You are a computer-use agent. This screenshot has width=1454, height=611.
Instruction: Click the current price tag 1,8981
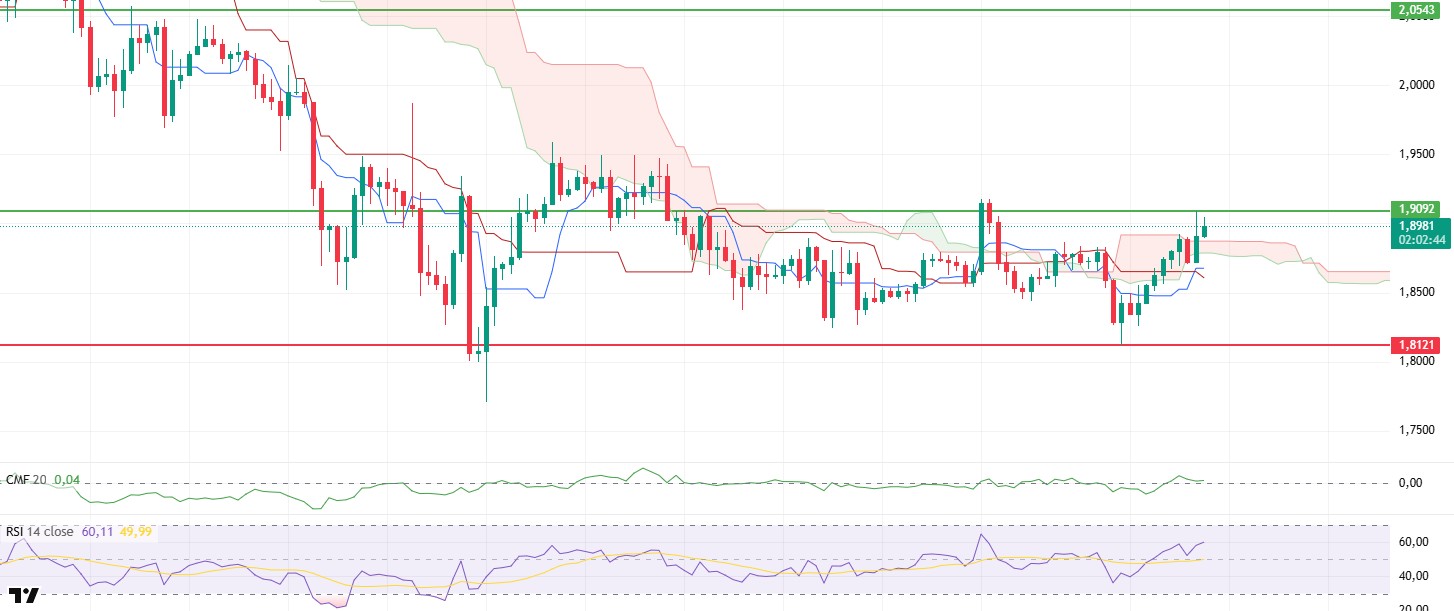(x=1416, y=226)
